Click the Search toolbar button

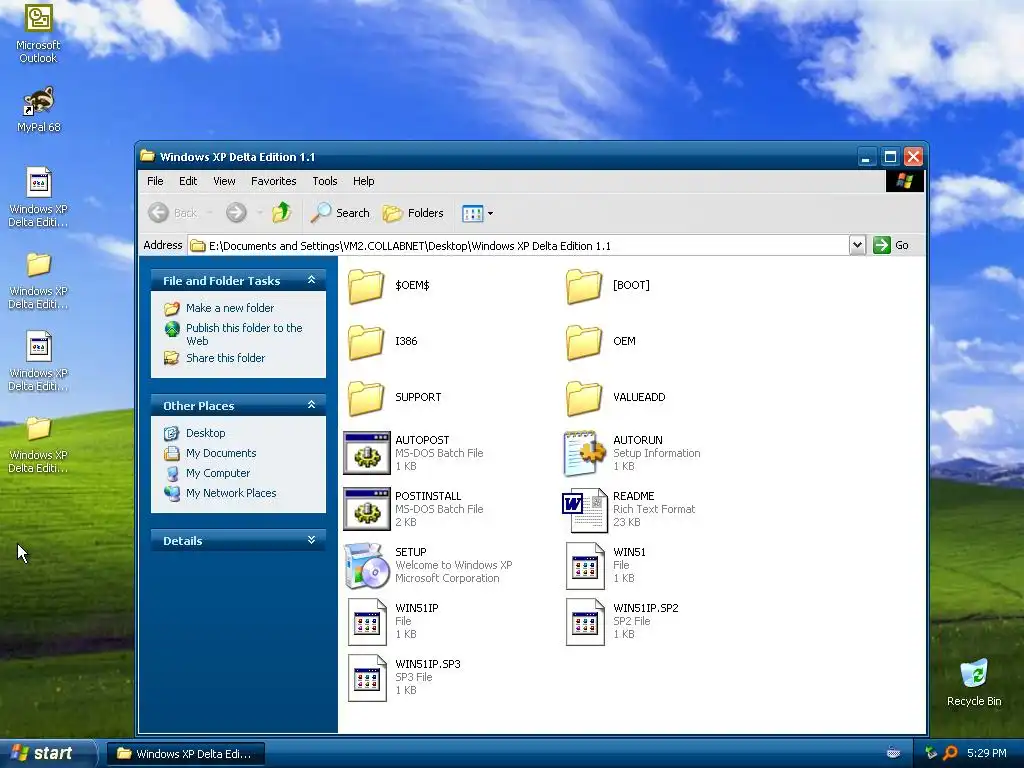coord(340,213)
